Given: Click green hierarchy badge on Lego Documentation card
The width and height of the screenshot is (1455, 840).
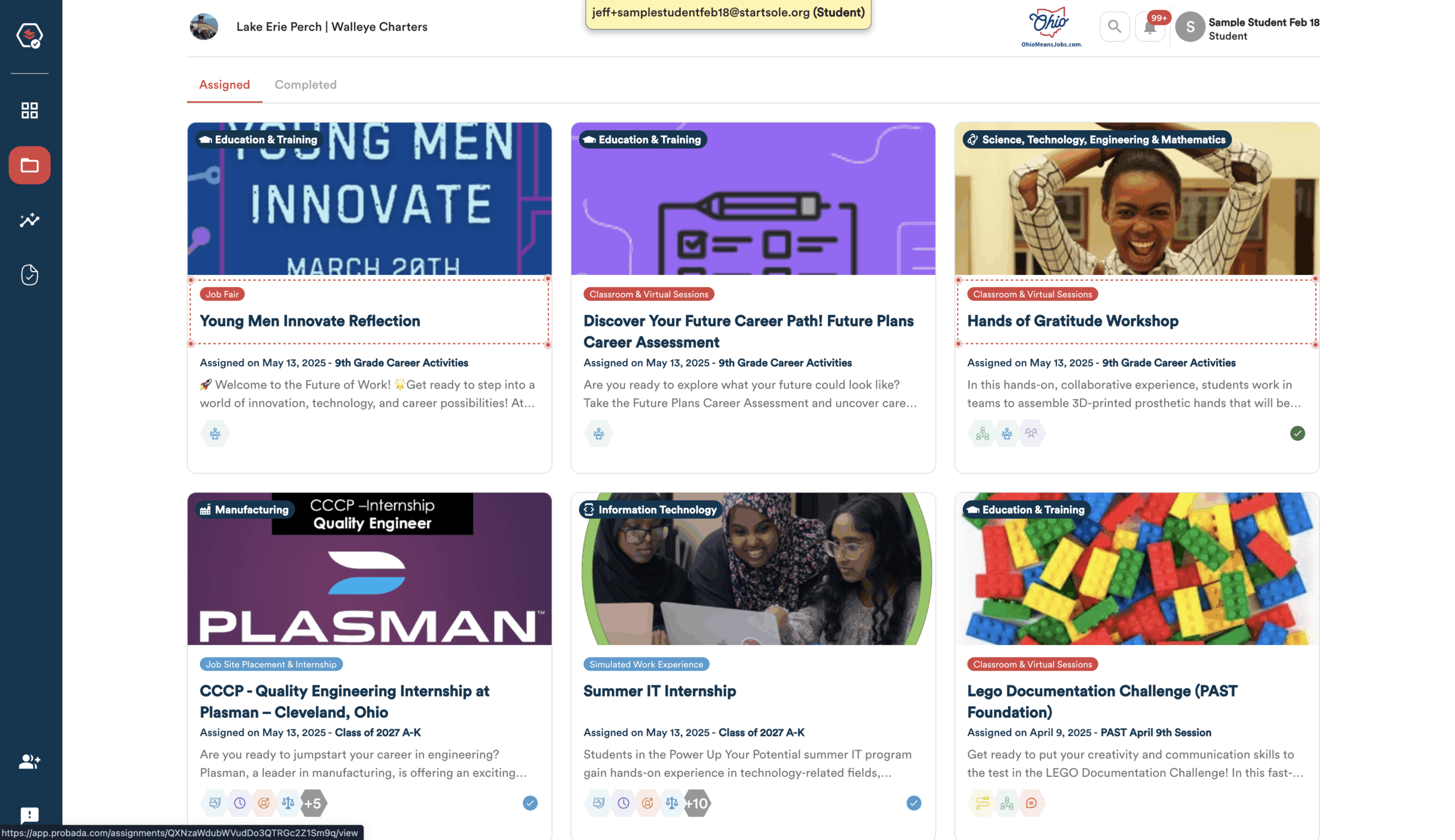Looking at the screenshot, I should 1007,803.
